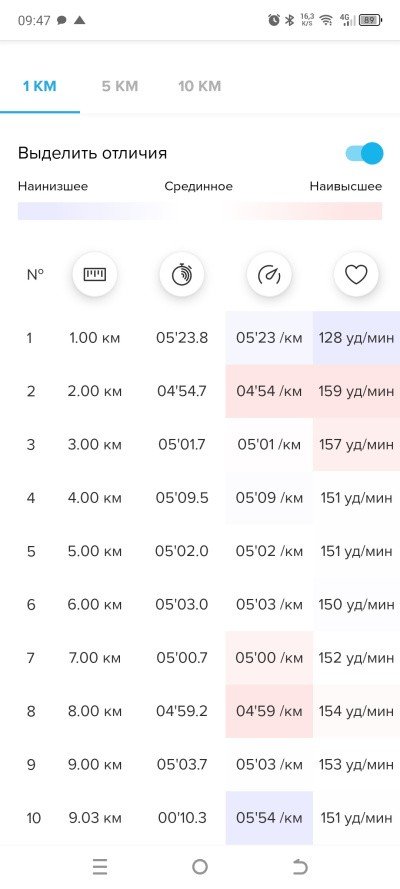
Task: Tap the heart rate column icon
Action: (x=356, y=275)
